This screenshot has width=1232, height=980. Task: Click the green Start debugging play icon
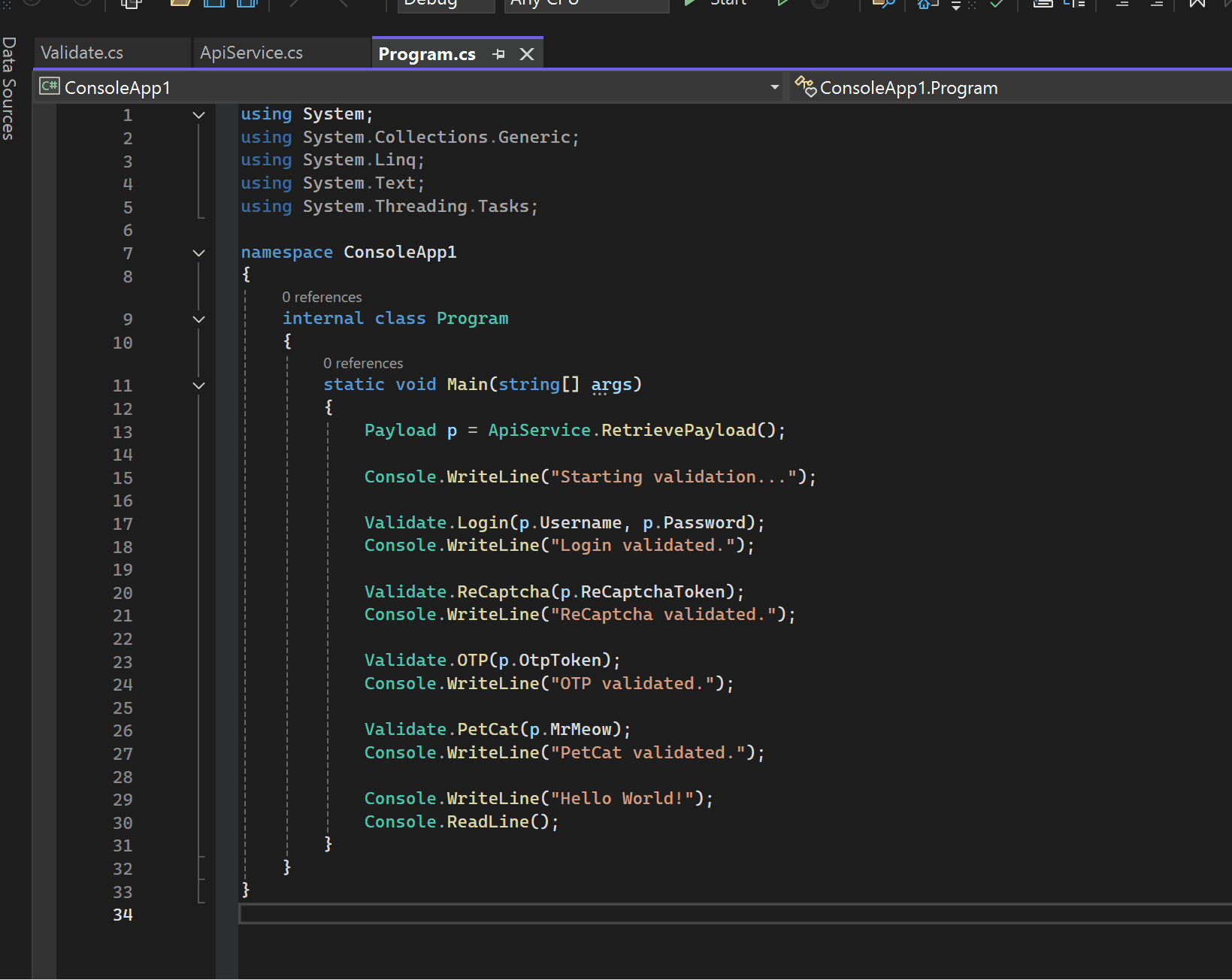click(689, 3)
